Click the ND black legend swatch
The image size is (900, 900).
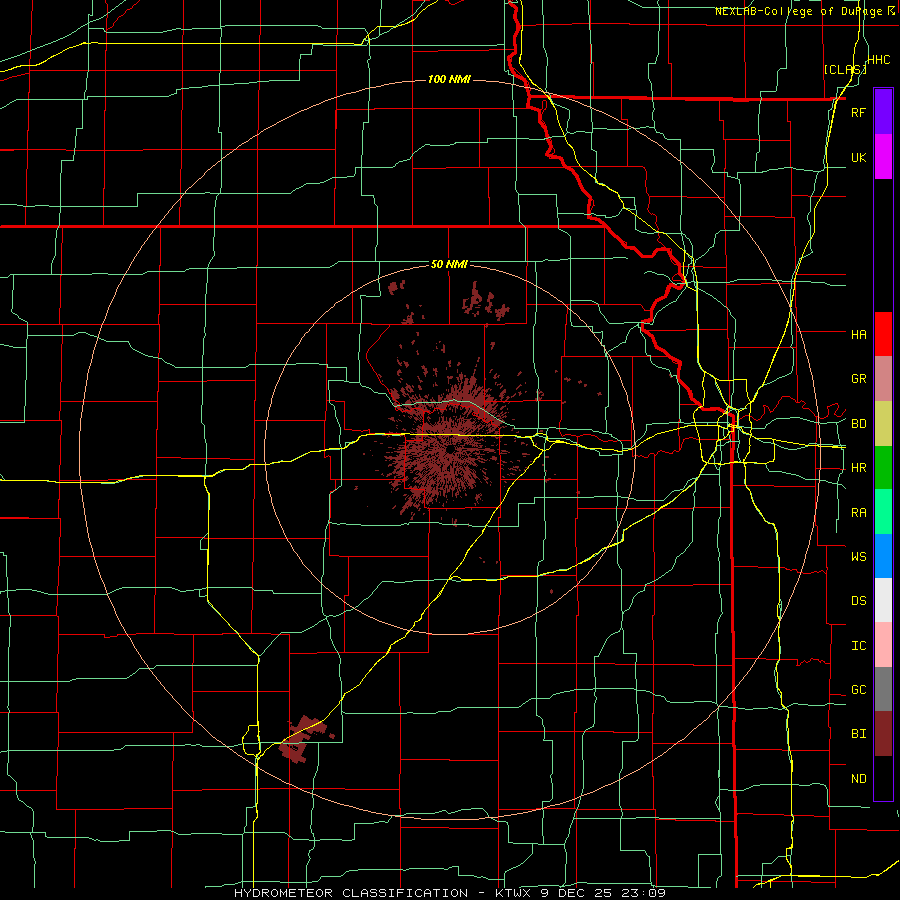[883, 778]
